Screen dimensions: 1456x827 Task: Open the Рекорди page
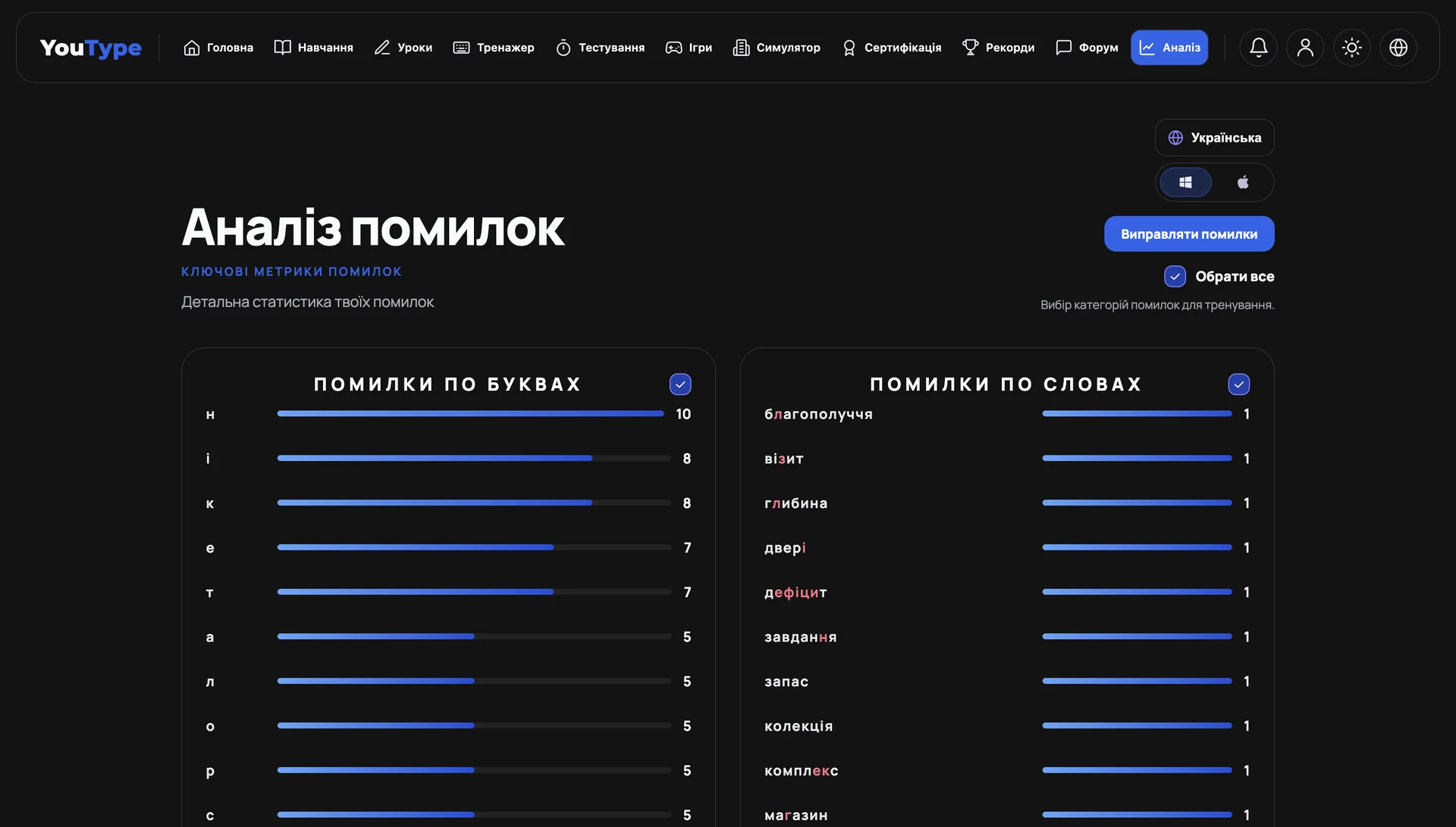(x=998, y=48)
